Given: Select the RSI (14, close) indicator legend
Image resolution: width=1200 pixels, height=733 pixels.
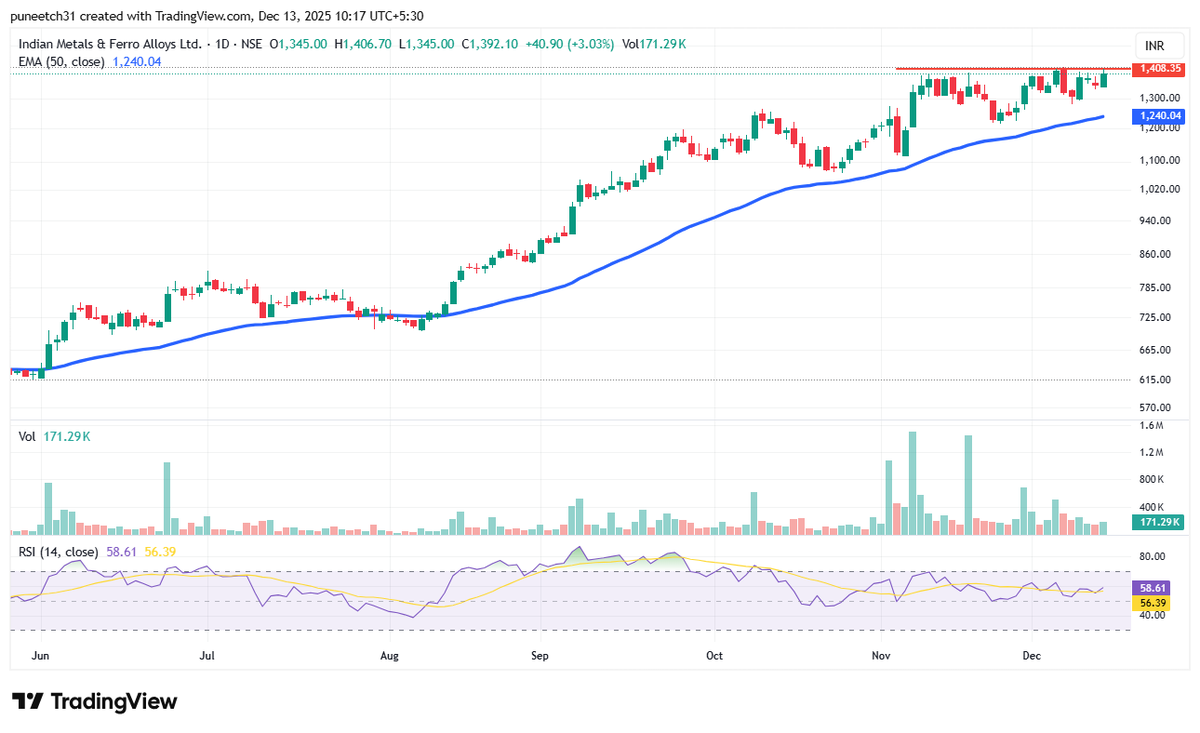Looking at the screenshot, I should pyautogui.click(x=59, y=552).
